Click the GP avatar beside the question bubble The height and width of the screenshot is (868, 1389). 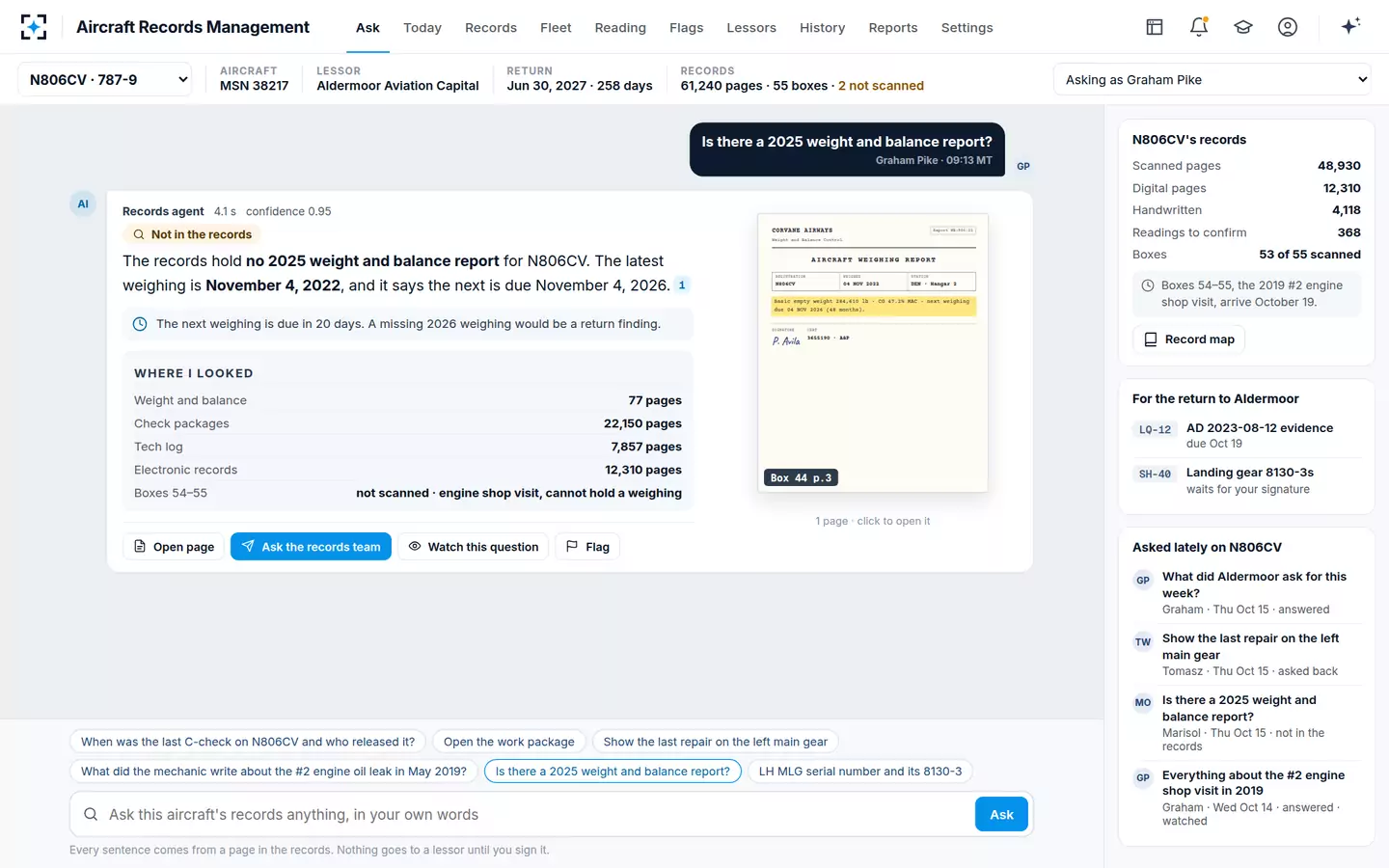point(1023,166)
